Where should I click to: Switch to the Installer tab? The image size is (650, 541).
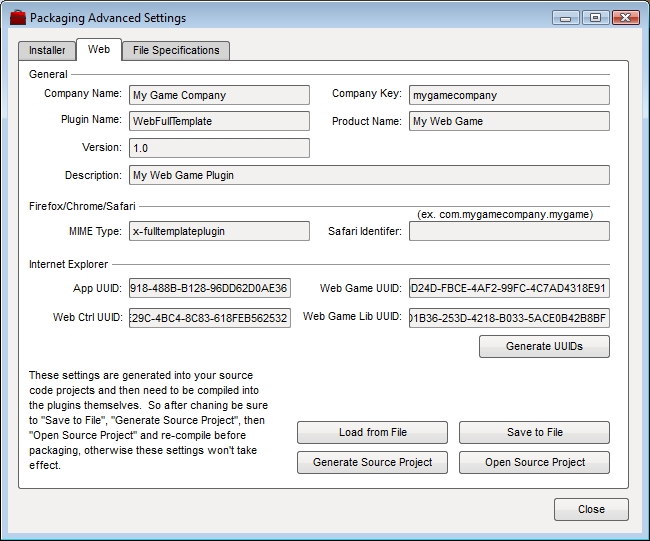[47, 51]
